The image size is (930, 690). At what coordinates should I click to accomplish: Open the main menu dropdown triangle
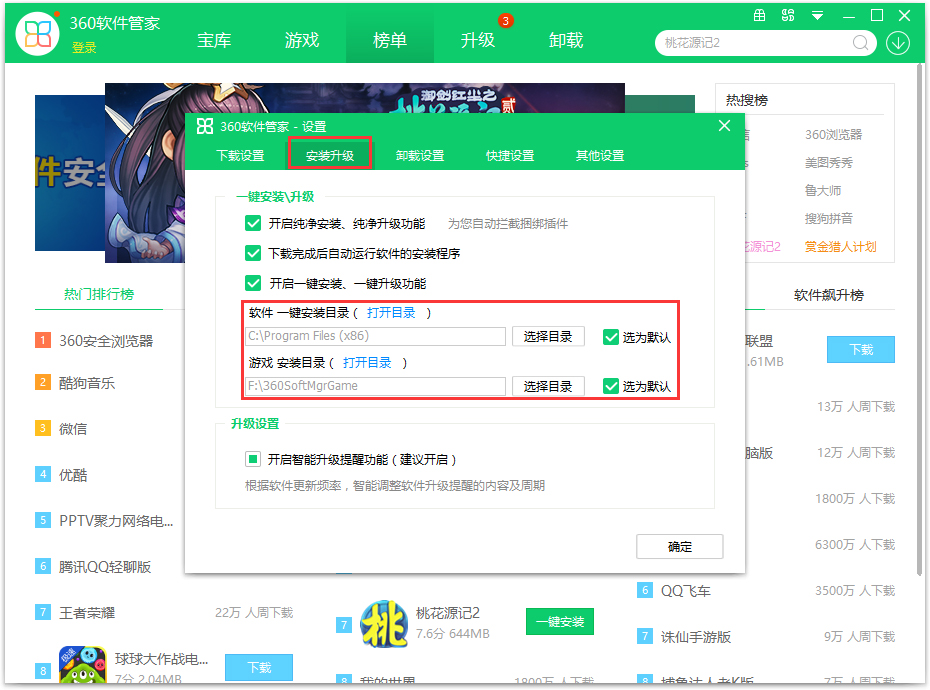click(817, 16)
